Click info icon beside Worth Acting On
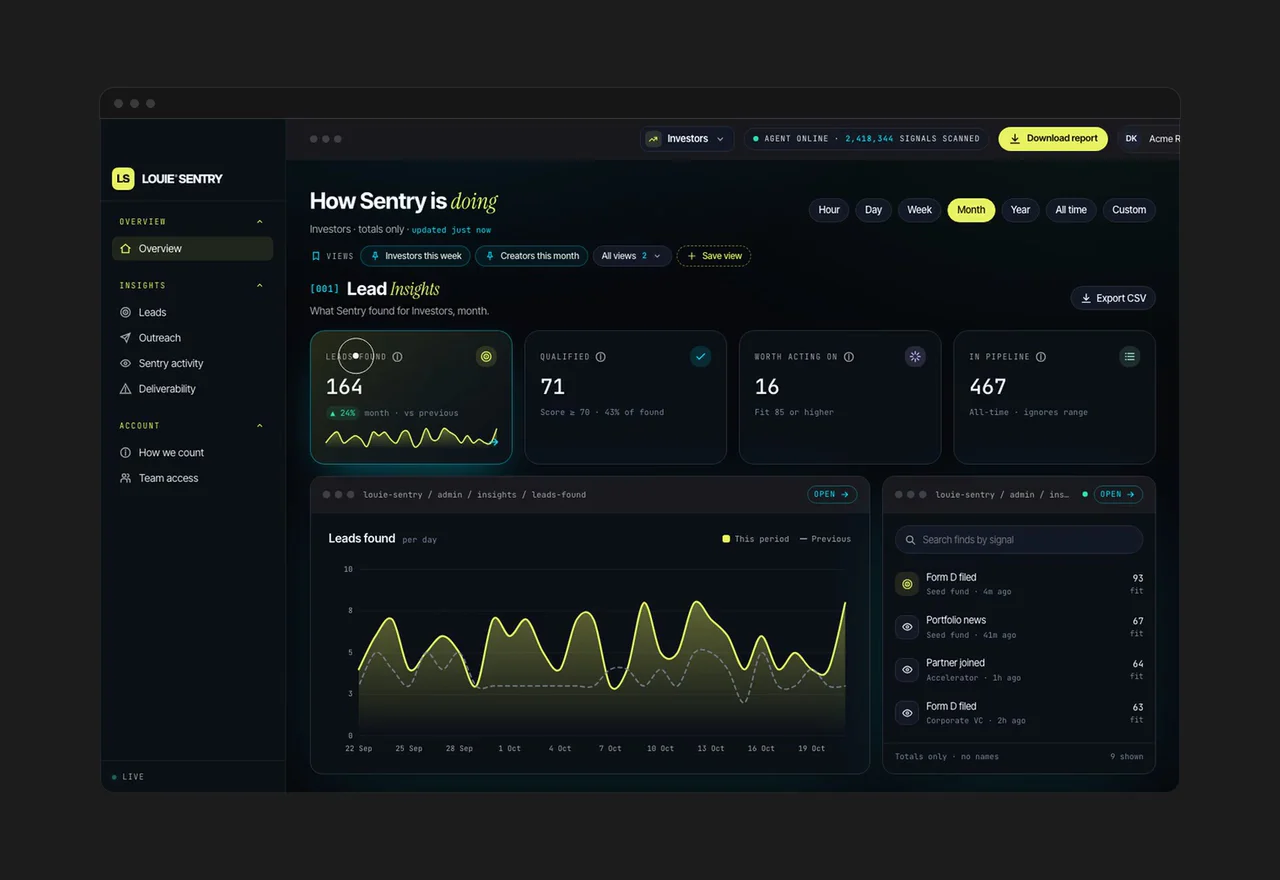 point(849,357)
